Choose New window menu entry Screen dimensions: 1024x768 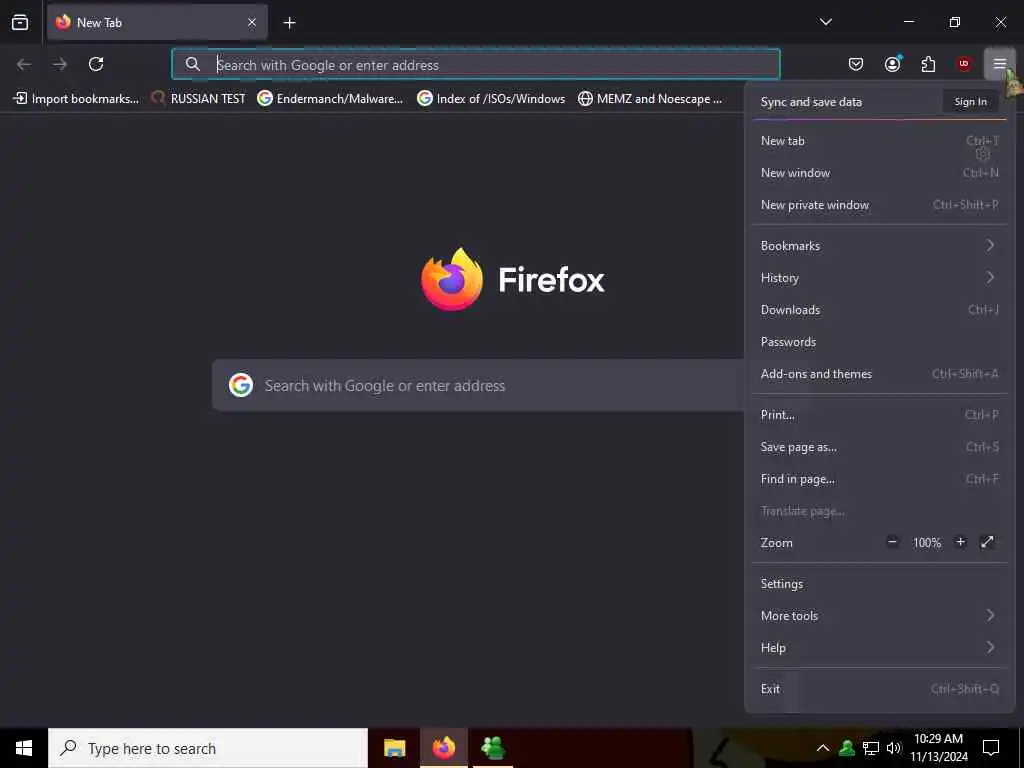coord(880,172)
